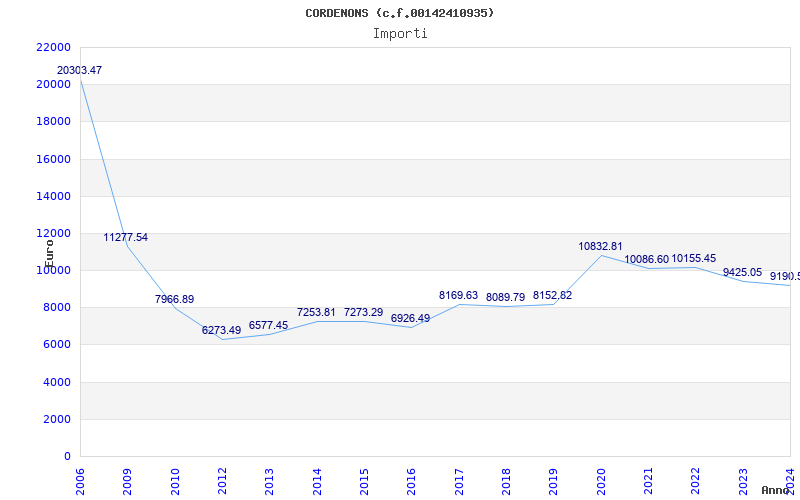Click the data label 7253.81
The image size is (800, 500).
point(316,312)
